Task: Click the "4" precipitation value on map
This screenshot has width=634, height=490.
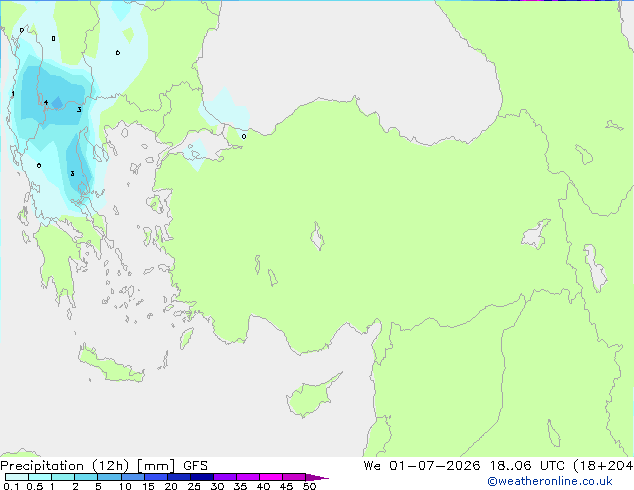Action: [46, 103]
